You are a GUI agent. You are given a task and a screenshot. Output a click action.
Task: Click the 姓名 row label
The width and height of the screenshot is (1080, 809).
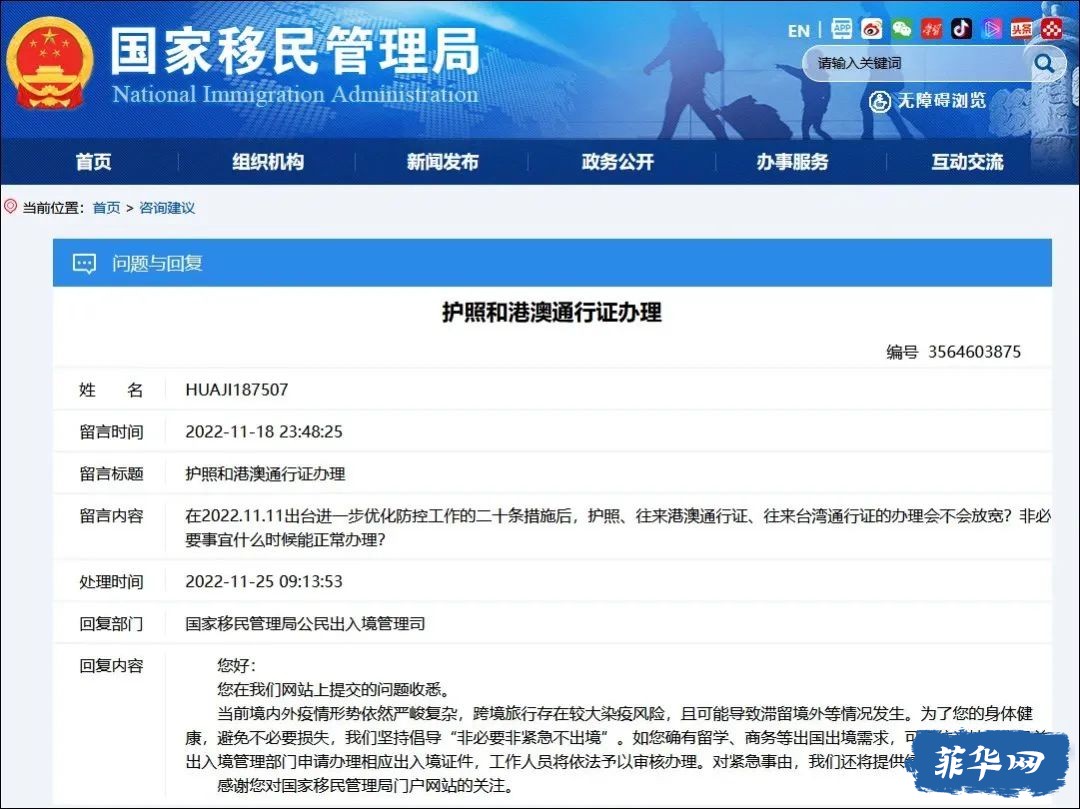tap(111, 390)
